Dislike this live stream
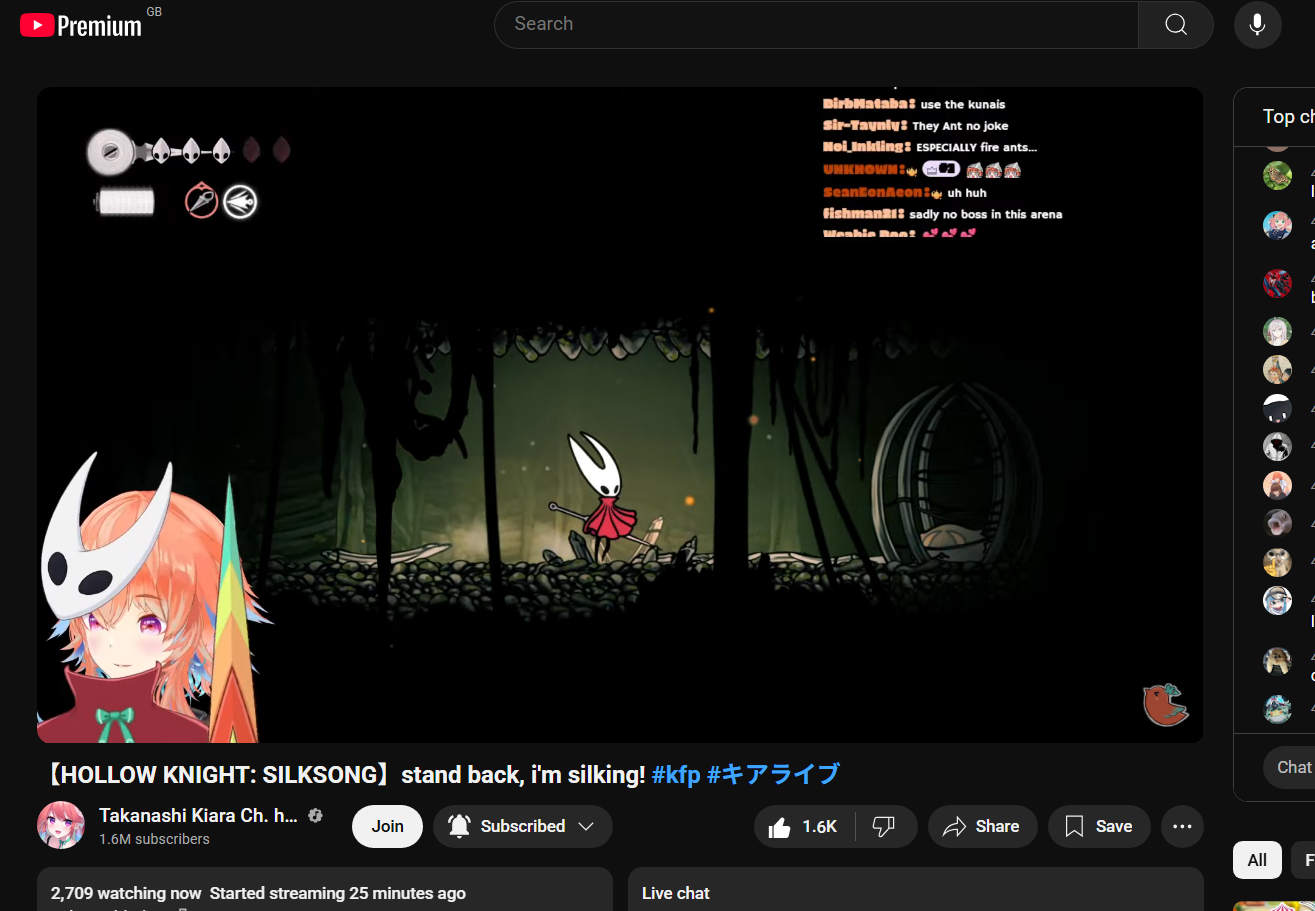 click(x=884, y=826)
